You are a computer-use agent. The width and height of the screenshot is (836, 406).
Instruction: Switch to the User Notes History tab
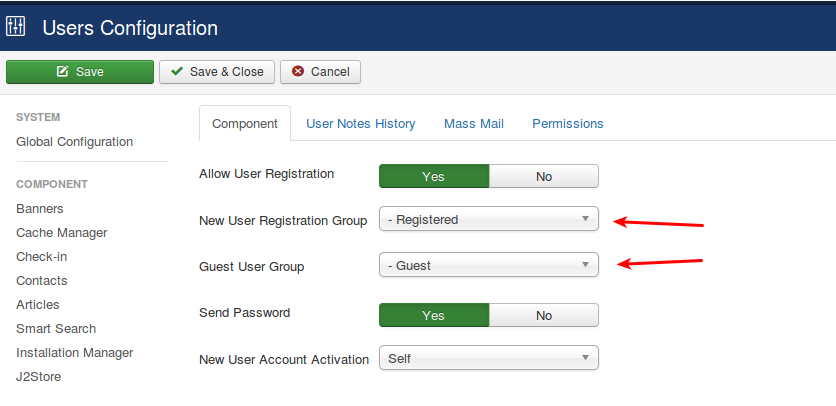(360, 124)
